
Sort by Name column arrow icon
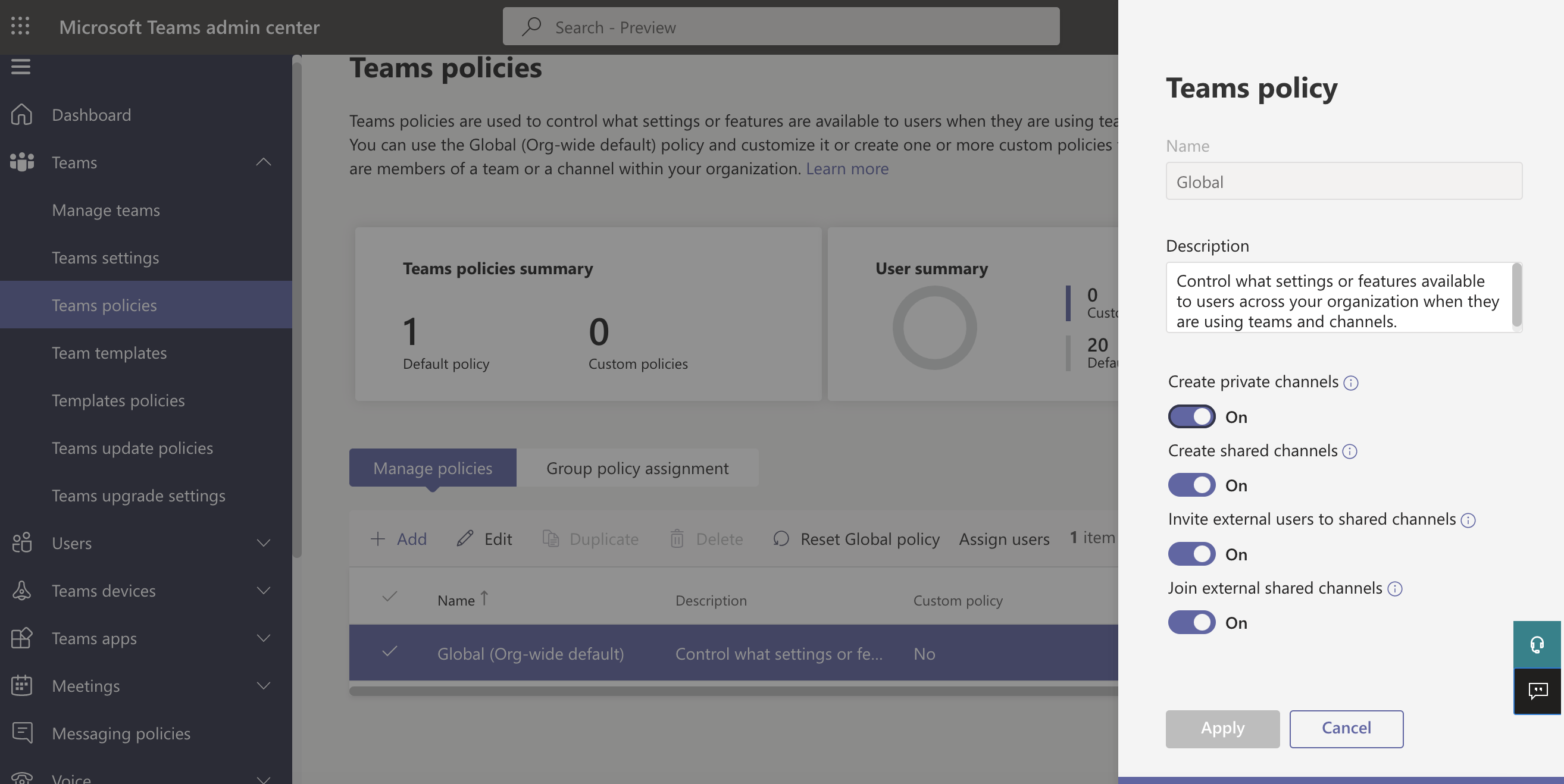pos(484,598)
